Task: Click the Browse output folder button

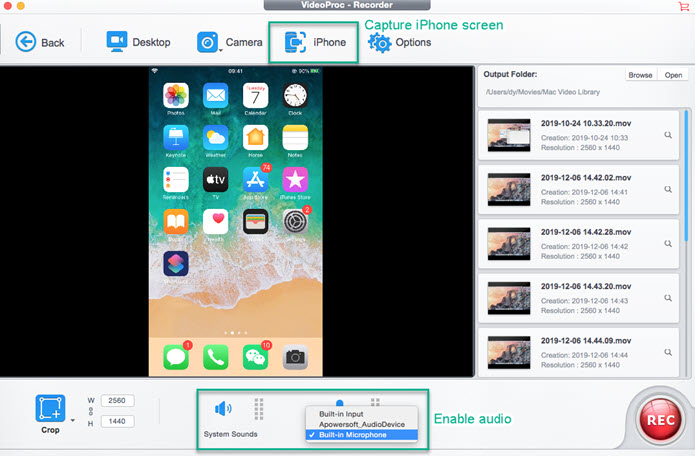Action: click(x=640, y=75)
